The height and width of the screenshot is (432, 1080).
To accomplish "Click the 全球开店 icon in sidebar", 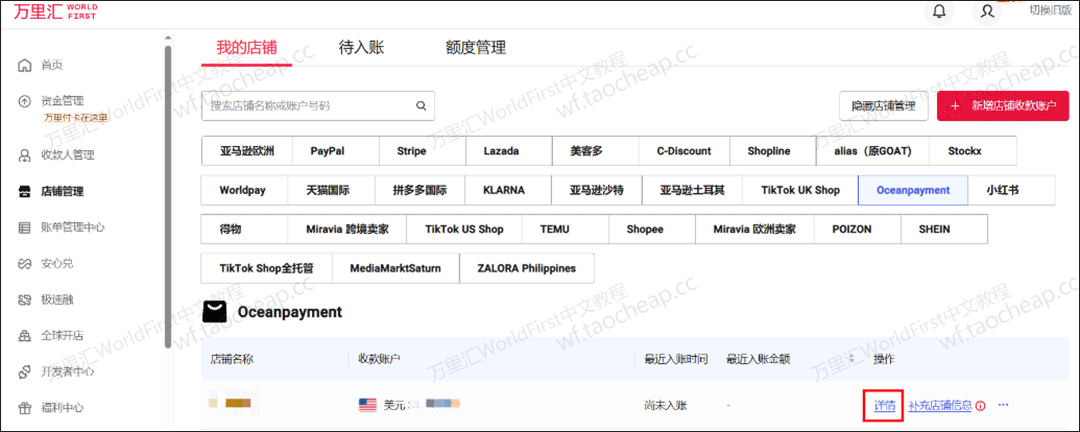I will click(25, 336).
